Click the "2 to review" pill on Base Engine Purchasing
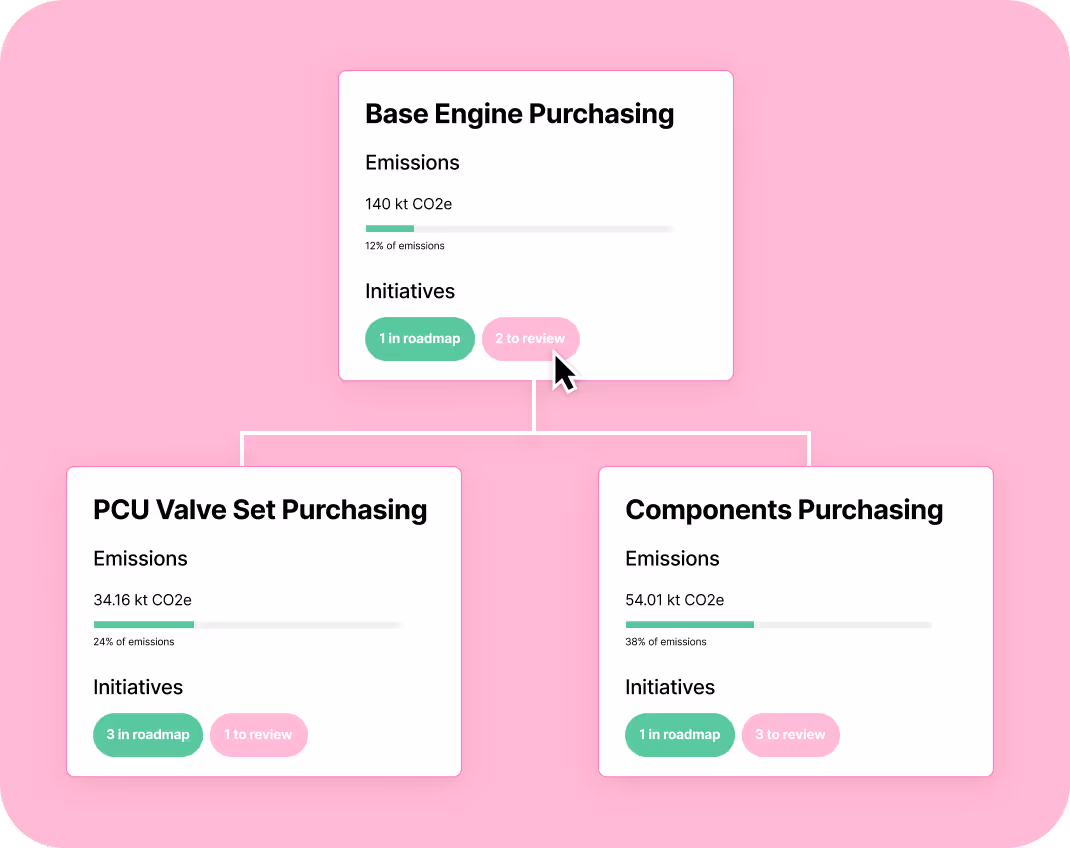Image resolution: width=1070 pixels, height=848 pixels. pos(531,339)
